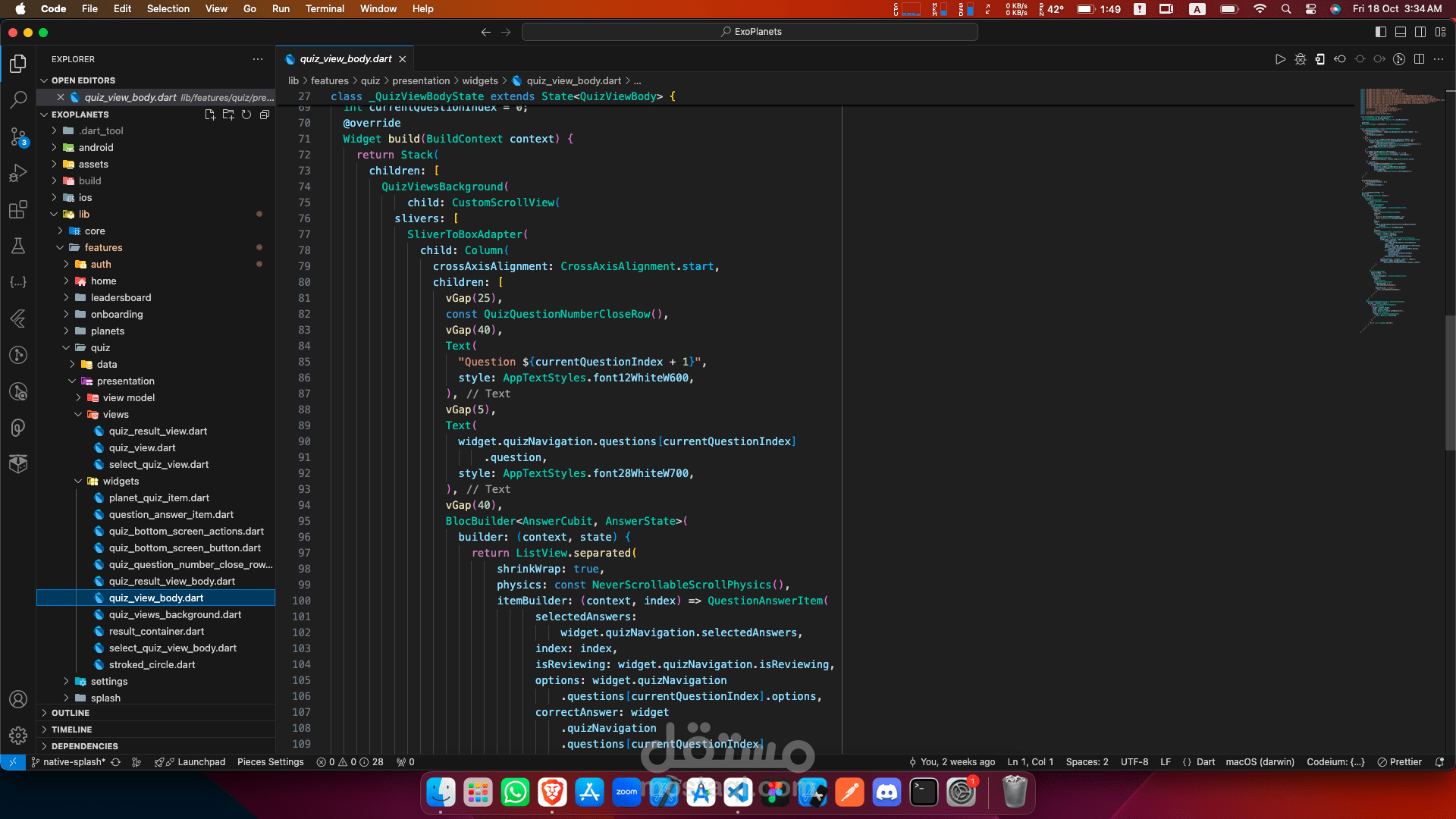Collapse the widgets folder
Screen dimensions: 1456x819
[121, 482]
